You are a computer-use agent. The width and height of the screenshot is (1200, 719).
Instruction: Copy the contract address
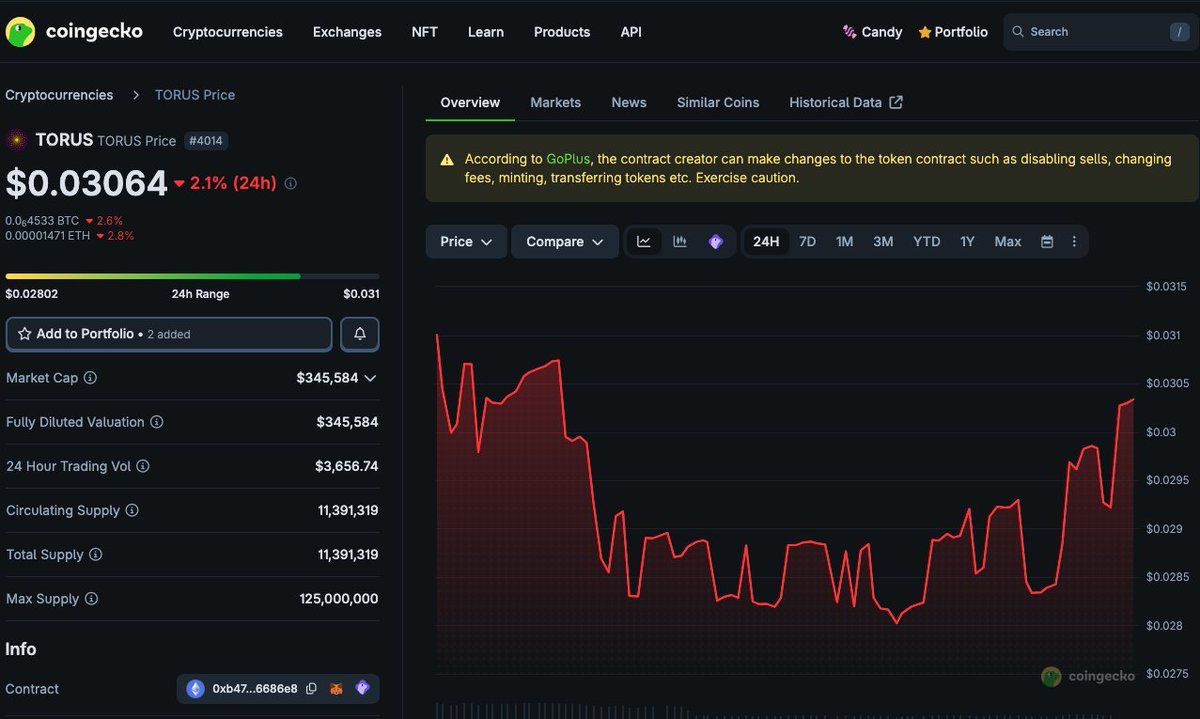point(311,689)
